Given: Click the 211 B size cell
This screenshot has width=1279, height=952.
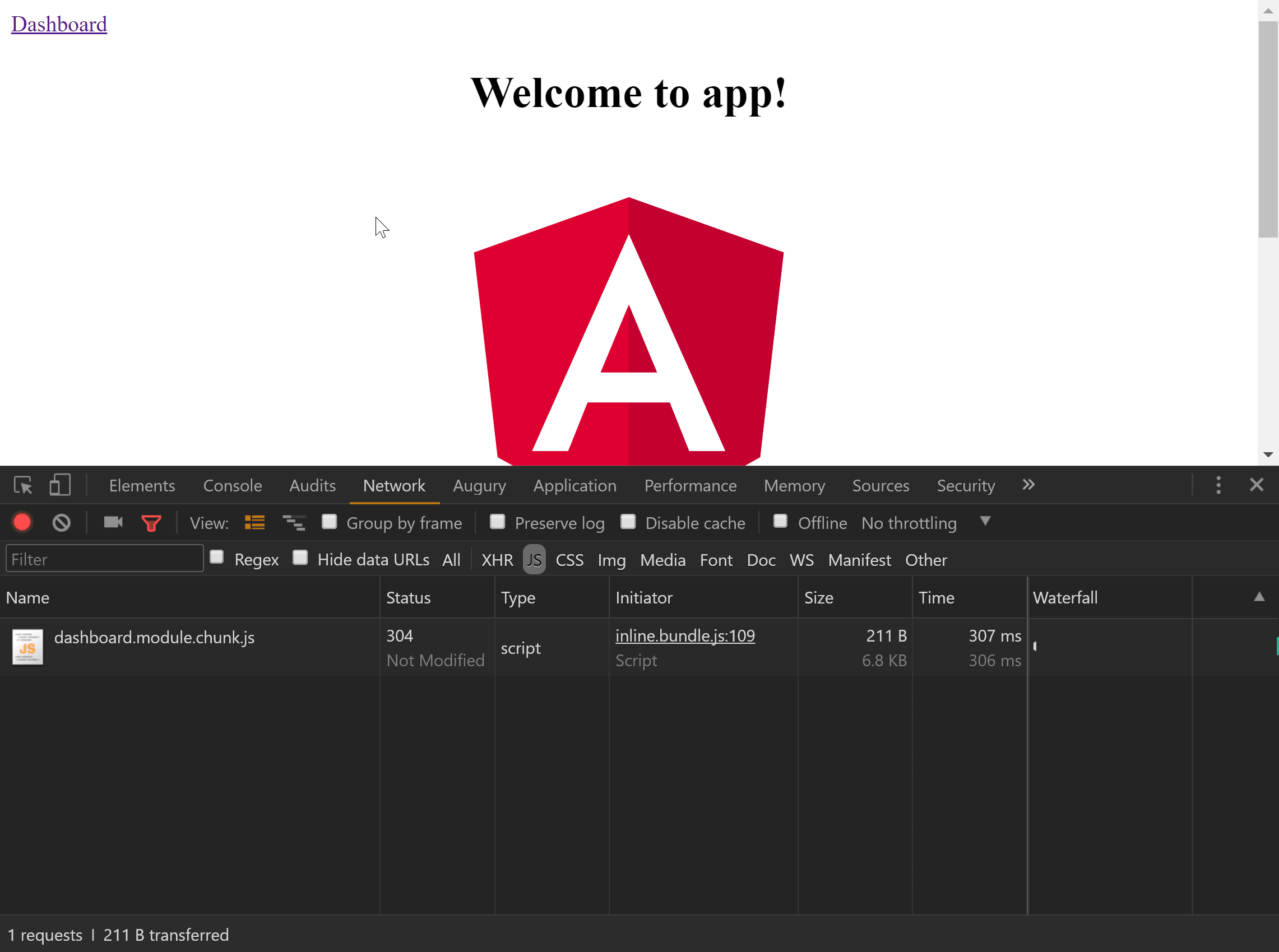Looking at the screenshot, I should (x=855, y=647).
